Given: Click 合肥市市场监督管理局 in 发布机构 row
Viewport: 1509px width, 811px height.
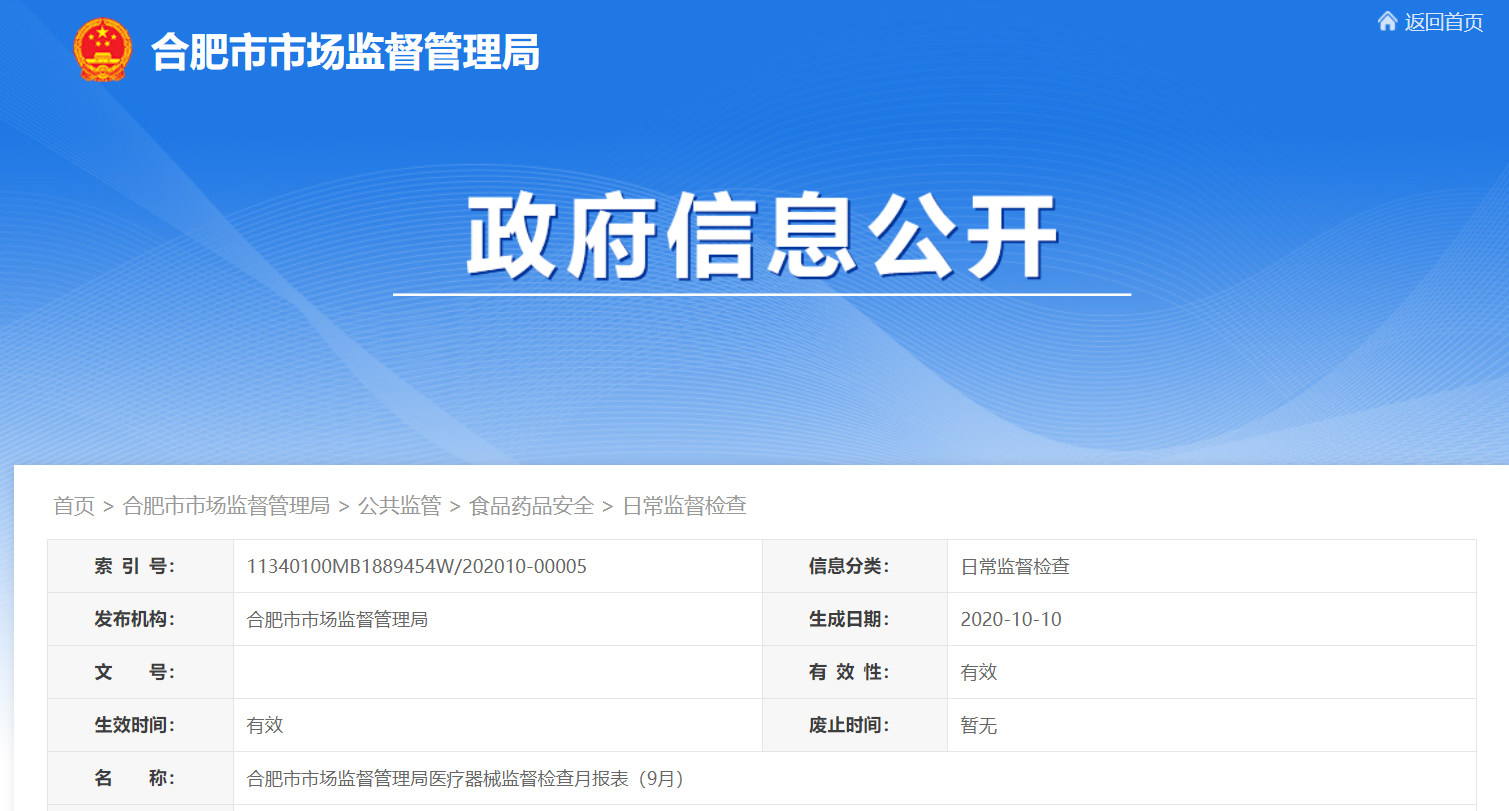Looking at the screenshot, I should pos(337,620).
